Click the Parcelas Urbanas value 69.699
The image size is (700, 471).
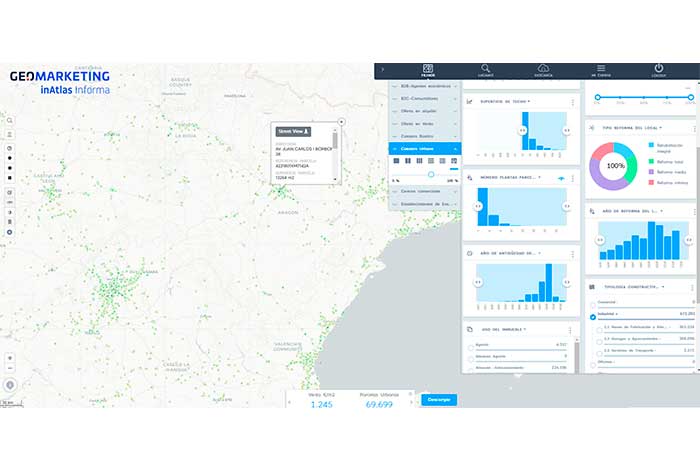click(379, 404)
